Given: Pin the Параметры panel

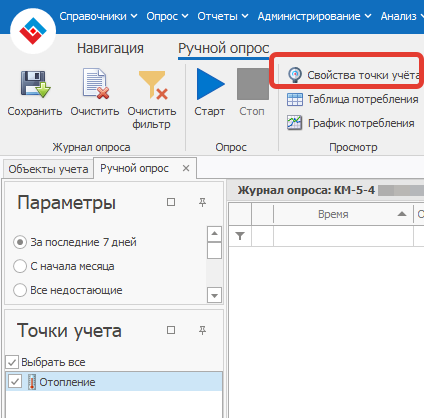Looking at the screenshot, I should (202, 202).
